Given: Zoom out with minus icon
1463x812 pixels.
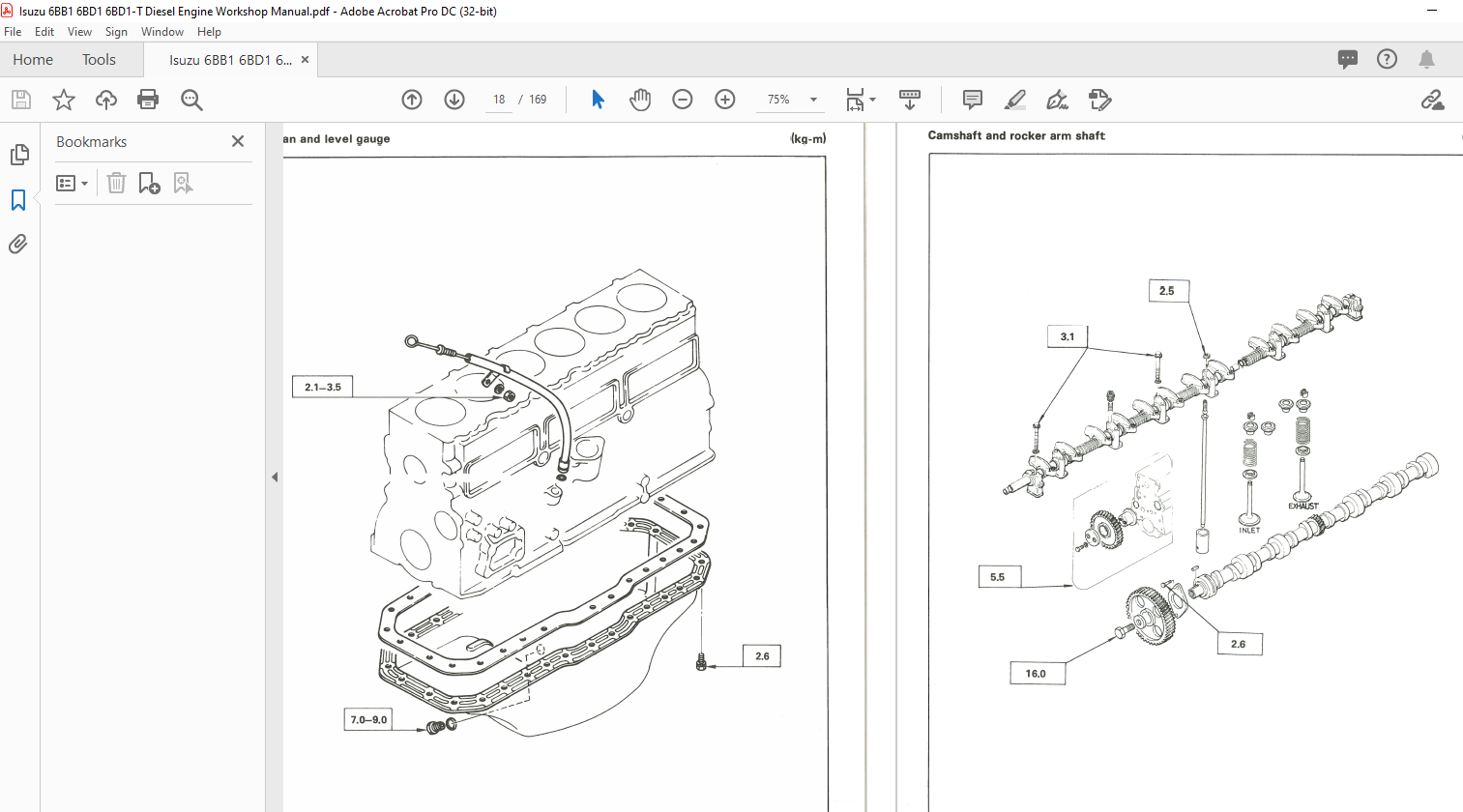Looking at the screenshot, I should (x=683, y=100).
